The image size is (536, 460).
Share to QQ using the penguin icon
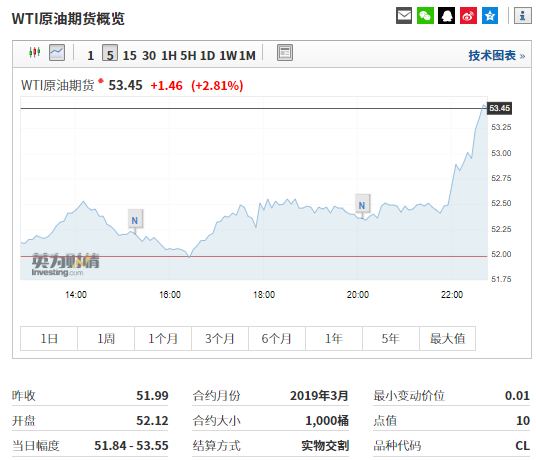[x=446, y=16]
